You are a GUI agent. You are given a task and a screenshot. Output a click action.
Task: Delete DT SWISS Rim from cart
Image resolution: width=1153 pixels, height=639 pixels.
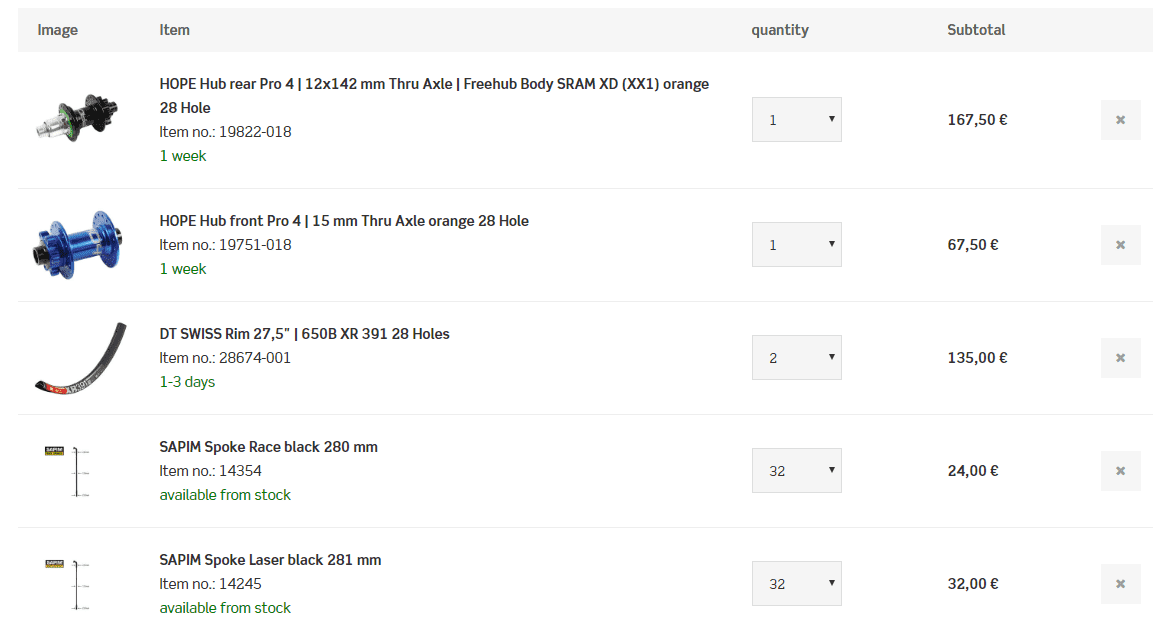1120,358
